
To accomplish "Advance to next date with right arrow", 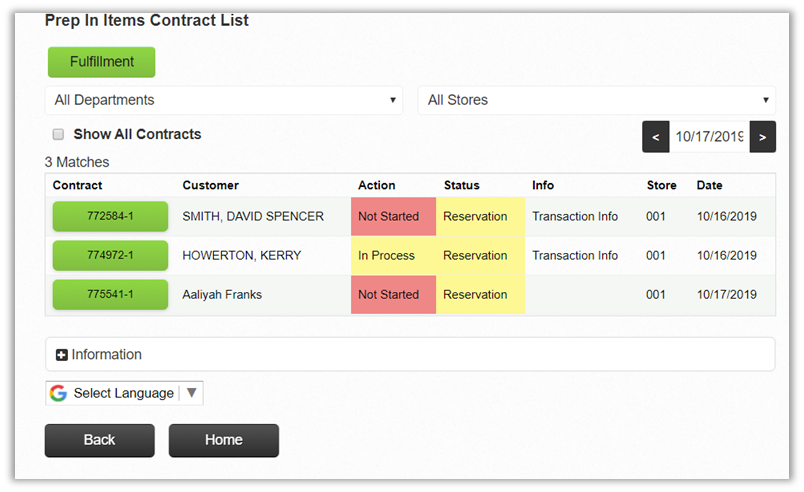I will pyautogui.click(x=762, y=137).
